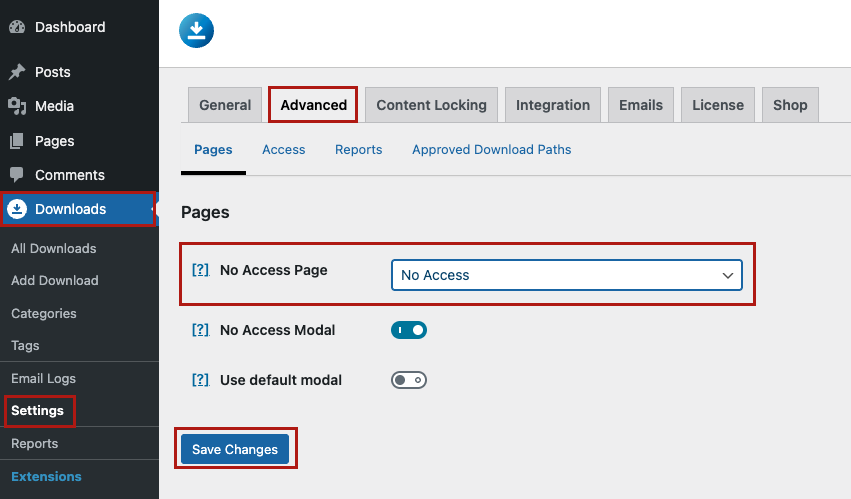
Task: Enable the Use default modal toggle
Action: [x=409, y=380]
